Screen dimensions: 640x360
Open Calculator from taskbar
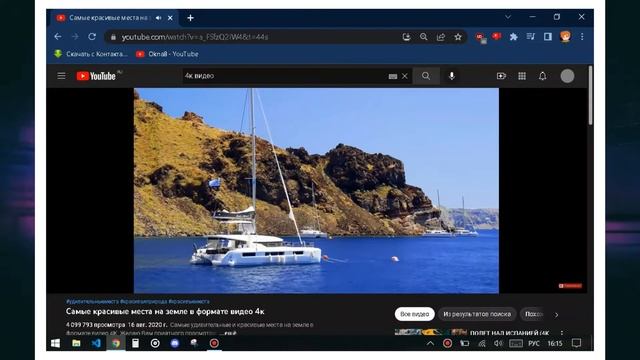coord(135,343)
